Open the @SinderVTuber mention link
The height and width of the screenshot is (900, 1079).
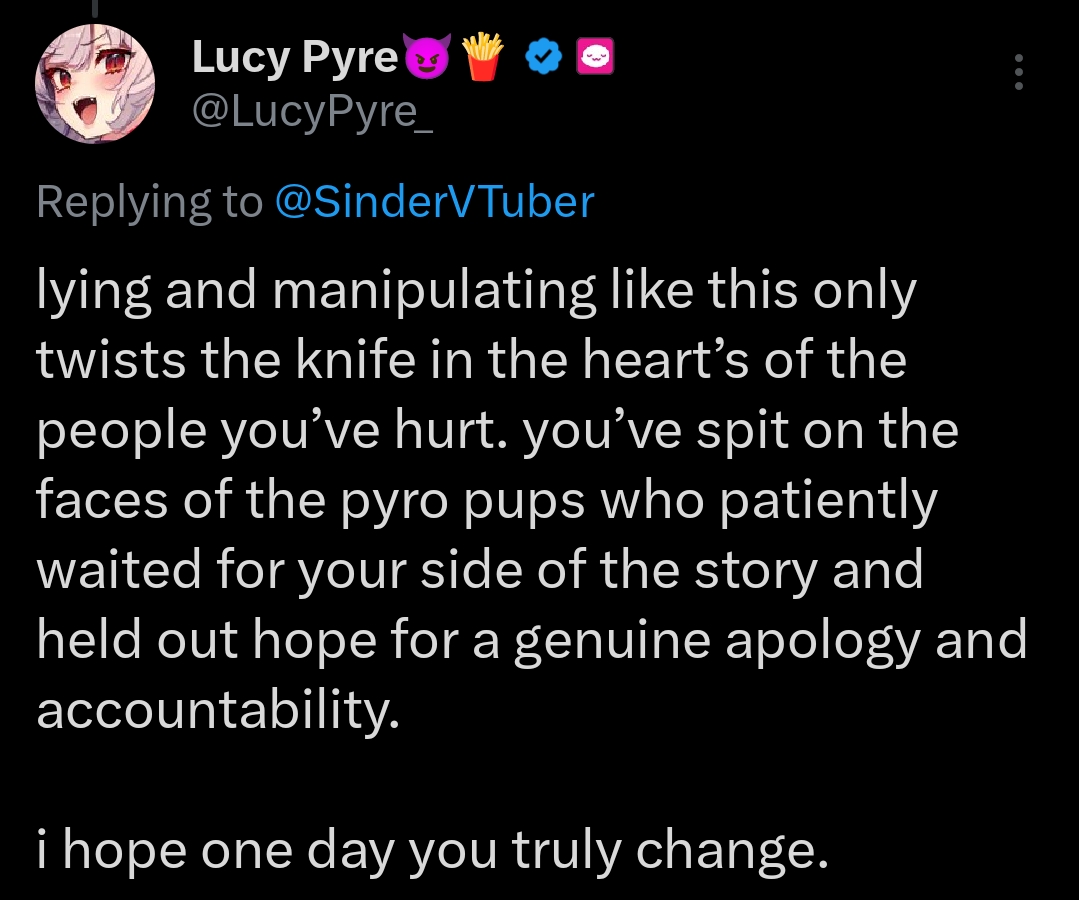[434, 202]
